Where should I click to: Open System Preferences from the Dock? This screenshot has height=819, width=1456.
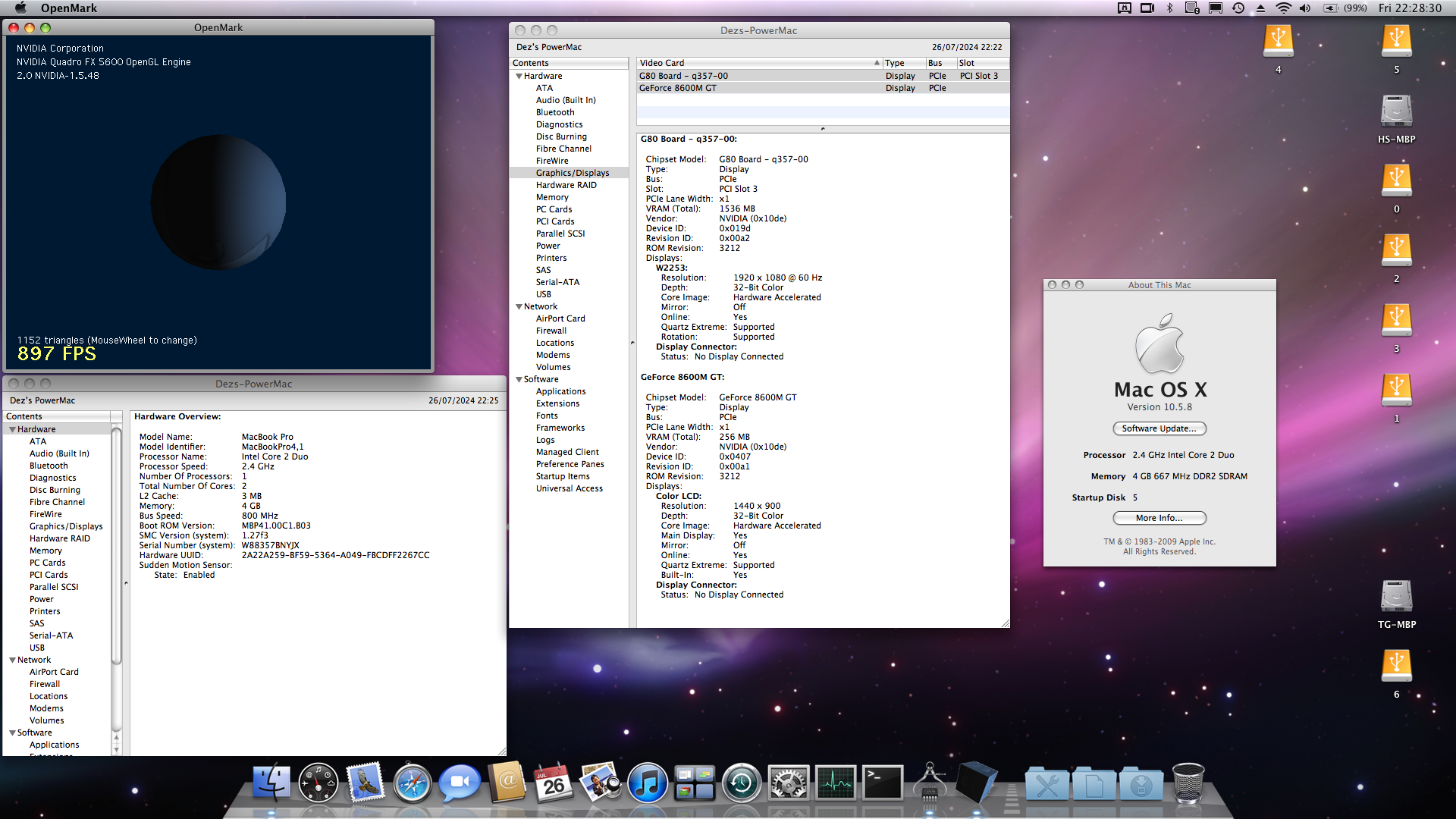(x=789, y=783)
